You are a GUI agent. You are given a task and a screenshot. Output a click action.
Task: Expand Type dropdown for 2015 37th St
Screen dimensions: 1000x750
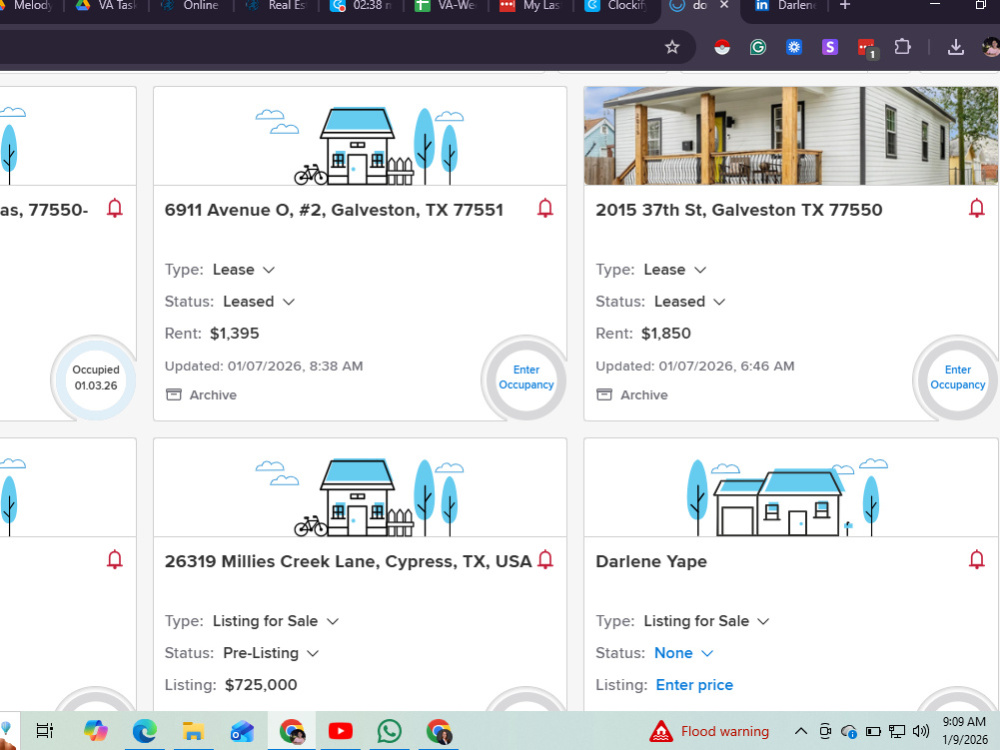click(700, 270)
